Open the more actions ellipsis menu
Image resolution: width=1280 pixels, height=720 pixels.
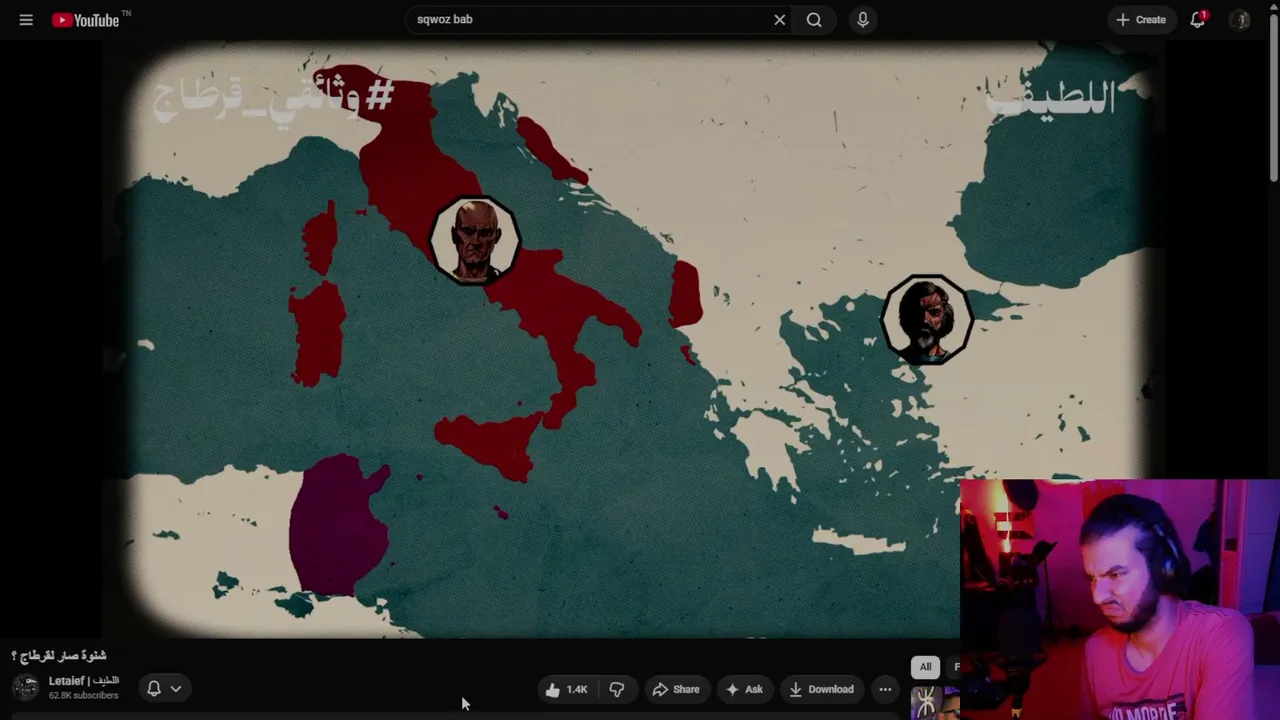point(885,689)
